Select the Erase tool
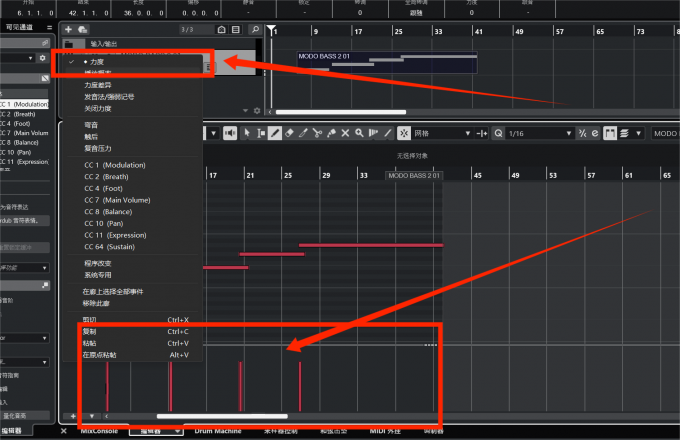 (289, 133)
